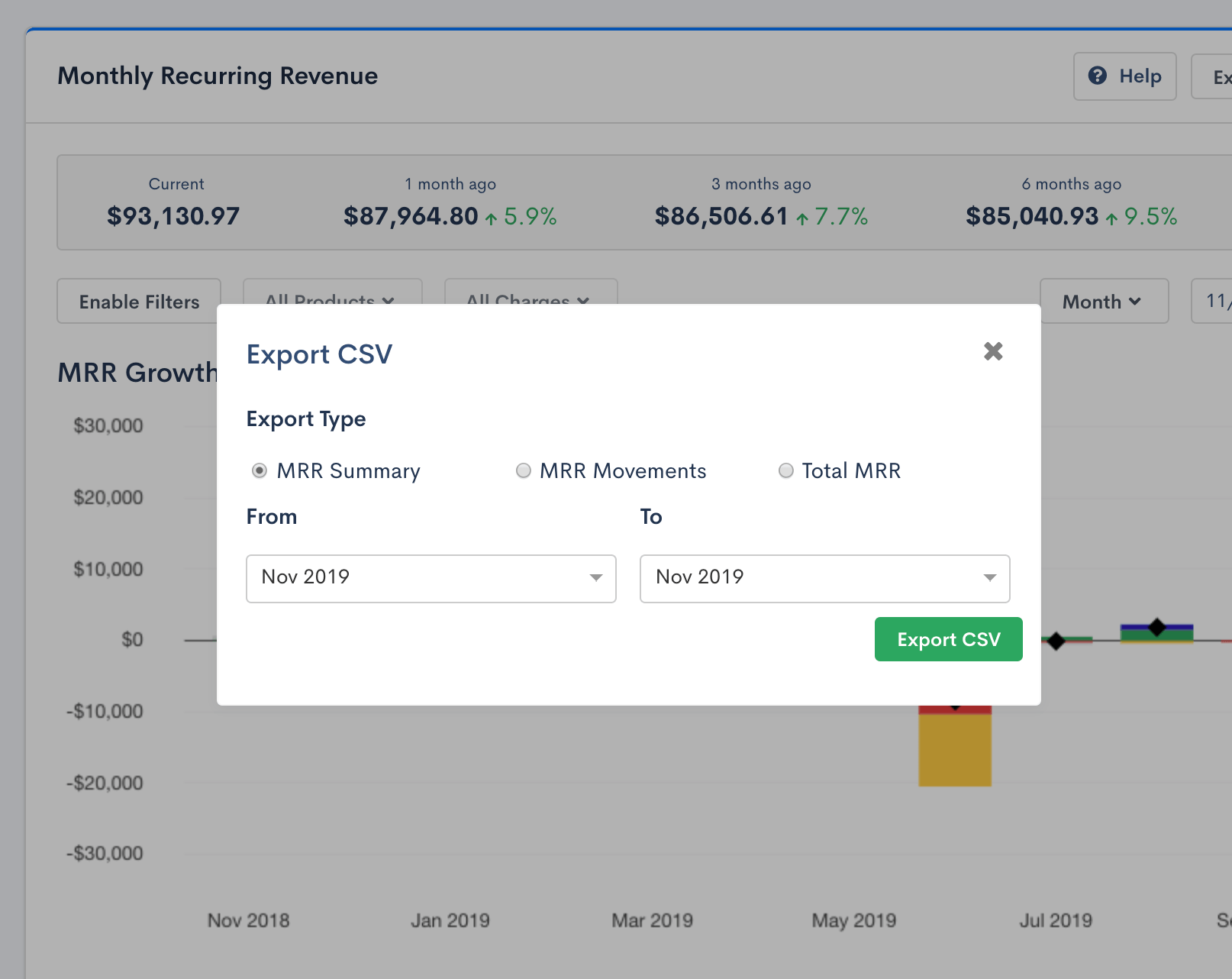The image size is (1232, 979).
Task: Close the Export CSV dialog
Action: (993, 351)
